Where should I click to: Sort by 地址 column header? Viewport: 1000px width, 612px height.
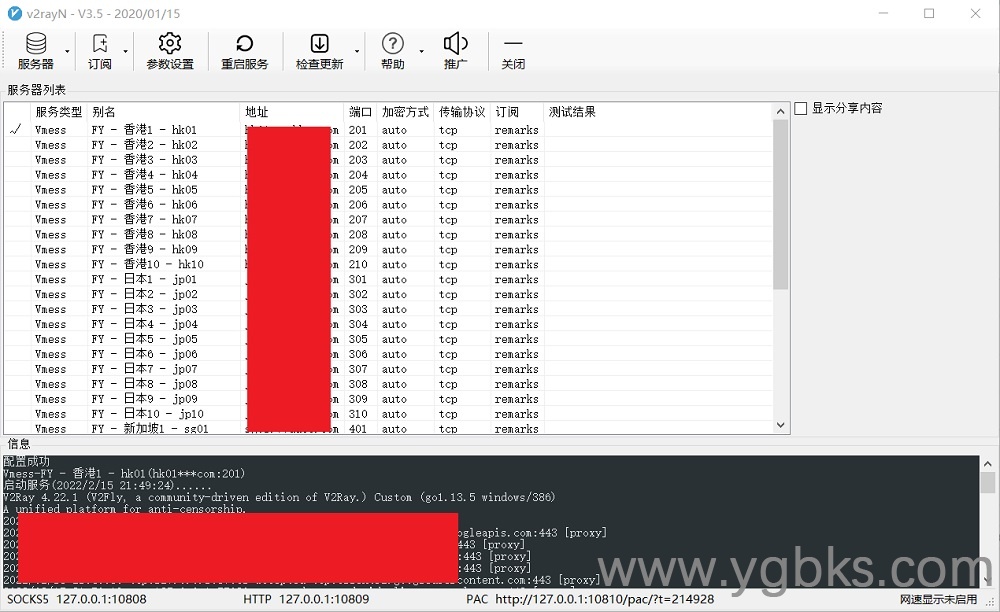point(291,112)
